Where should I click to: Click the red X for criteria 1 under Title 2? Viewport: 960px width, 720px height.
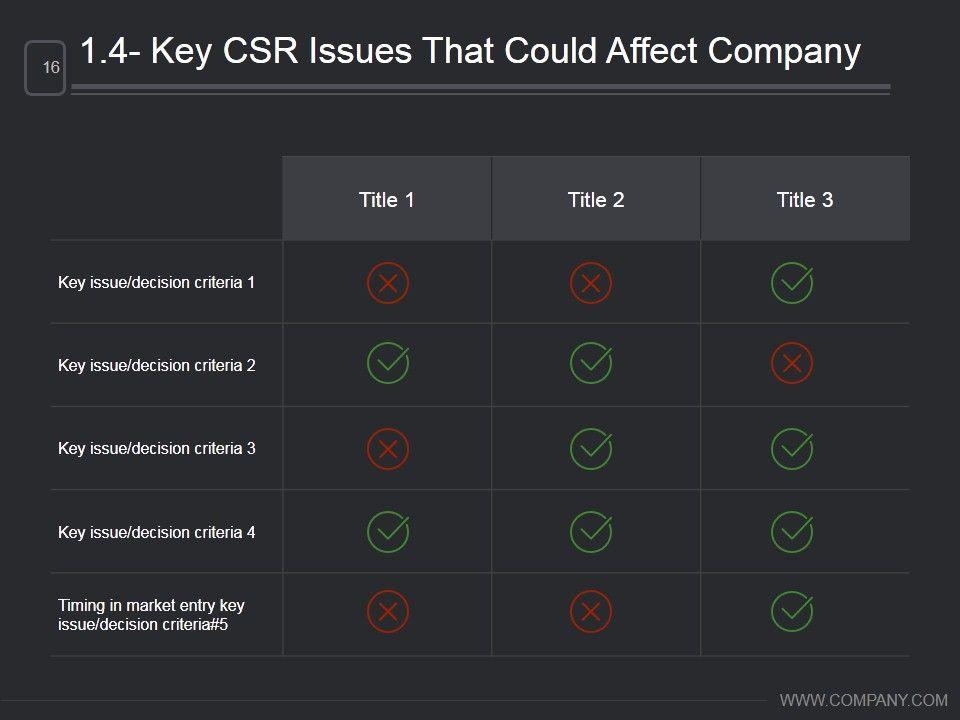591,284
